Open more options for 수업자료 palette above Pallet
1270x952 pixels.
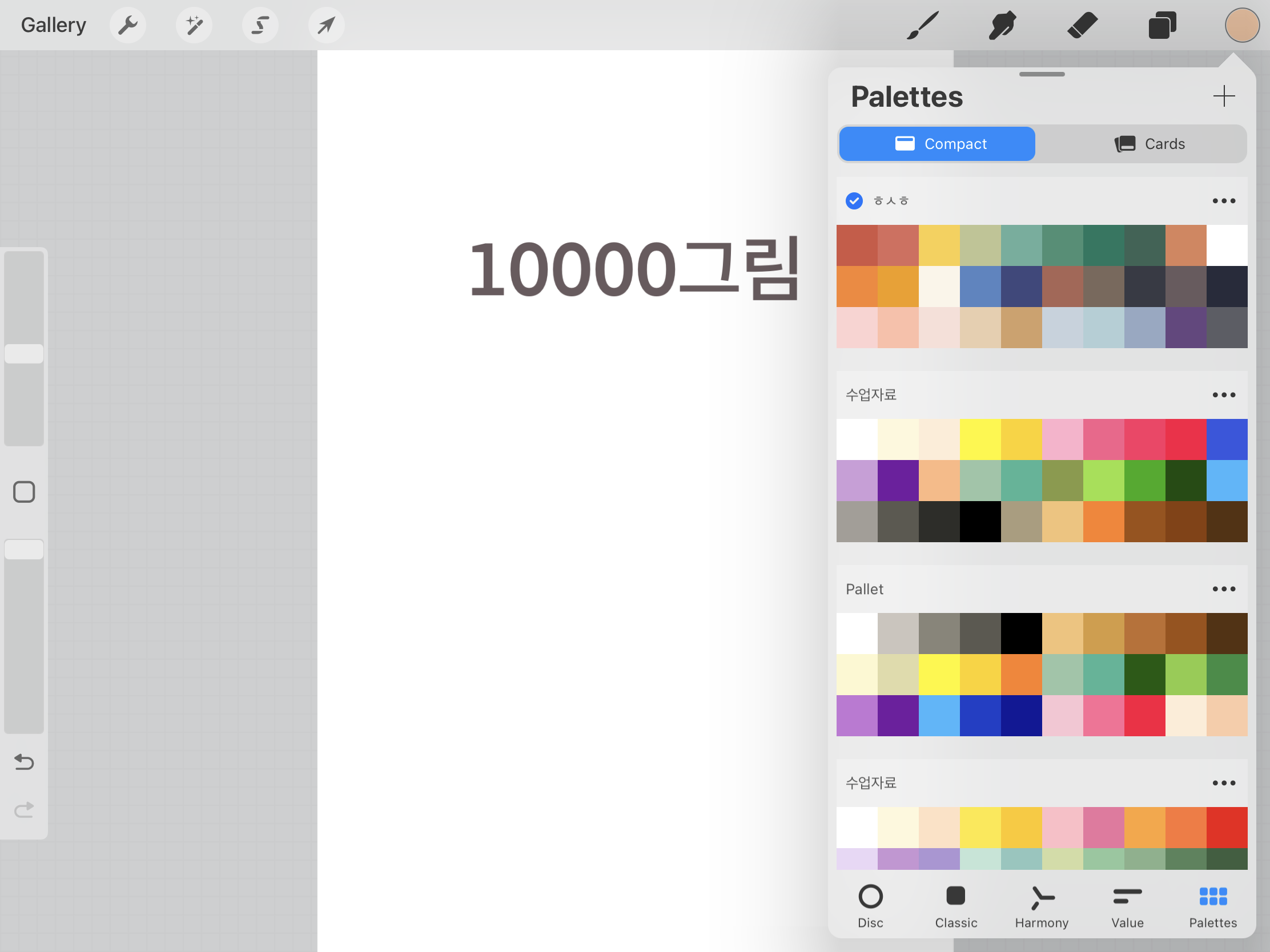click(1224, 395)
